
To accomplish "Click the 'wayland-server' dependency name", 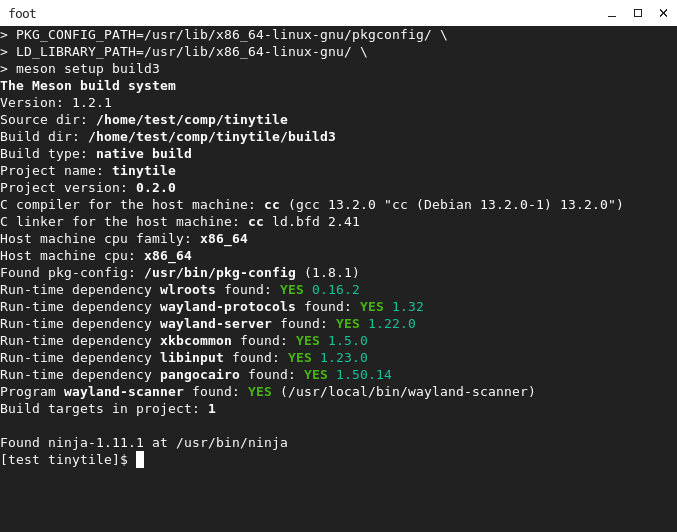I will pyautogui.click(x=216, y=324).
